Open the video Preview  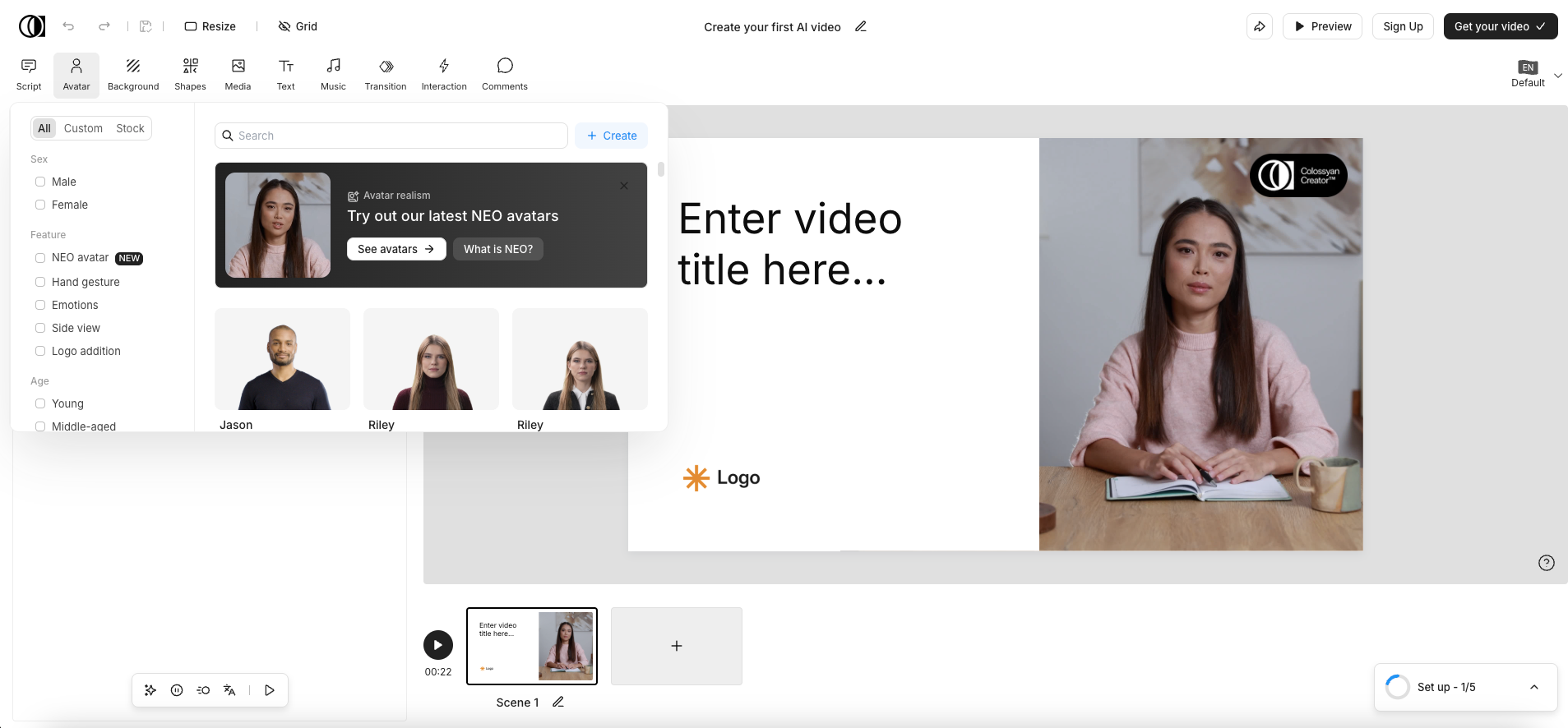[1323, 26]
